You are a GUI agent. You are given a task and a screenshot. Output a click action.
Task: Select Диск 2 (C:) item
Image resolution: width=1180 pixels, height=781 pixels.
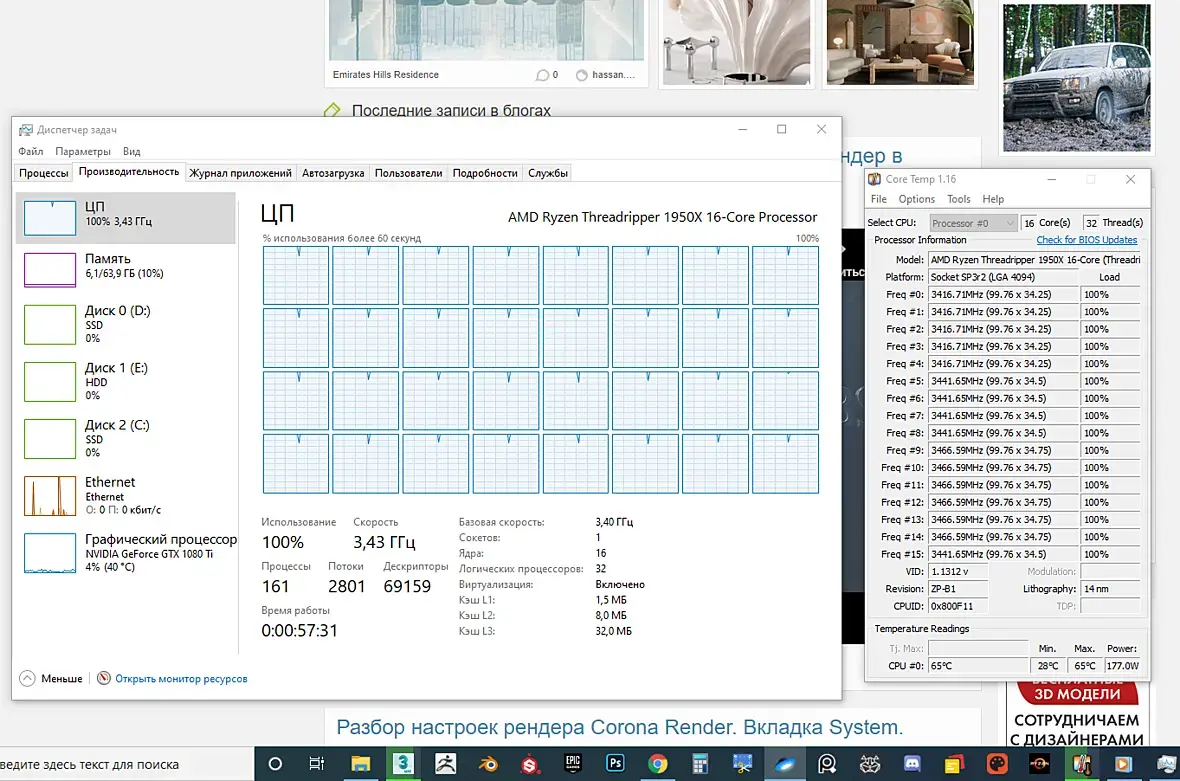[x=126, y=439]
